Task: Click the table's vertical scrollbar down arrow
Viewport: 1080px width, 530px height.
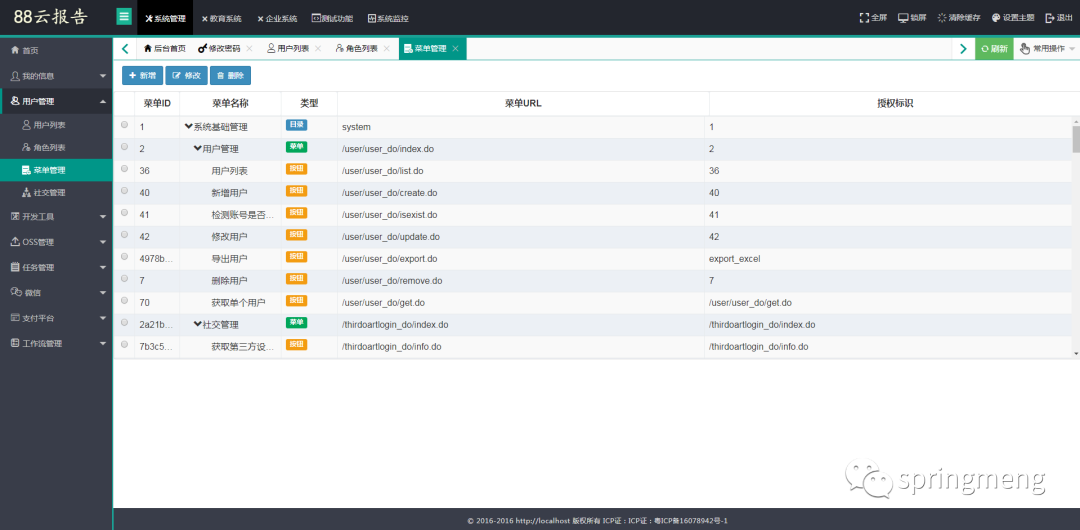Action: pos(1076,354)
